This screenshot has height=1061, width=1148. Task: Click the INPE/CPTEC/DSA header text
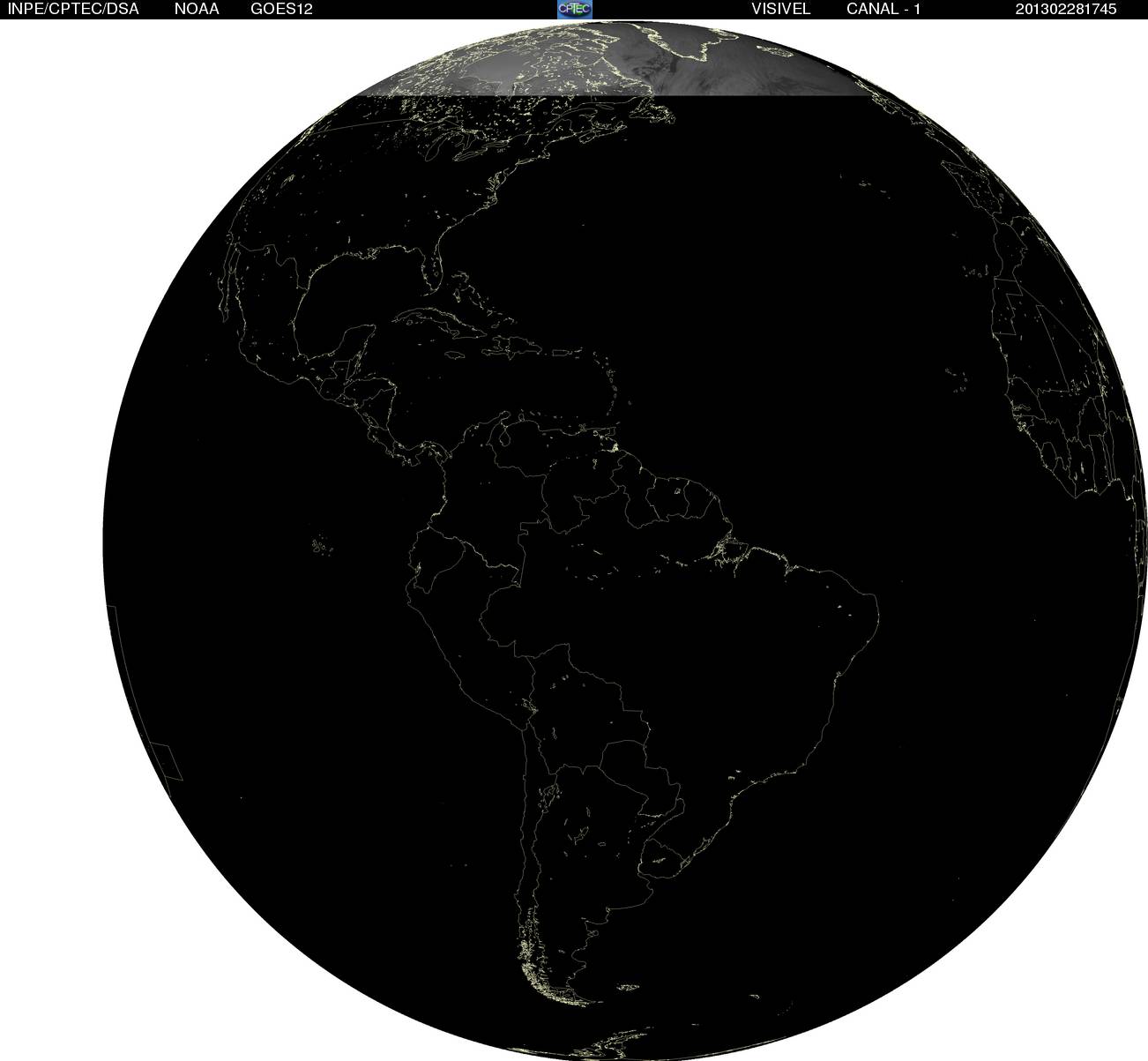click(x=73, y=9)
